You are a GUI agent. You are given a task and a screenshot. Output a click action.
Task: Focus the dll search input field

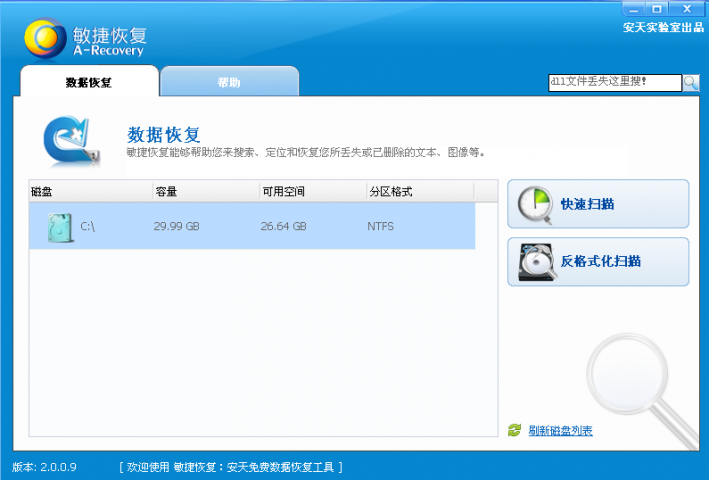click(x=614, y=83)
